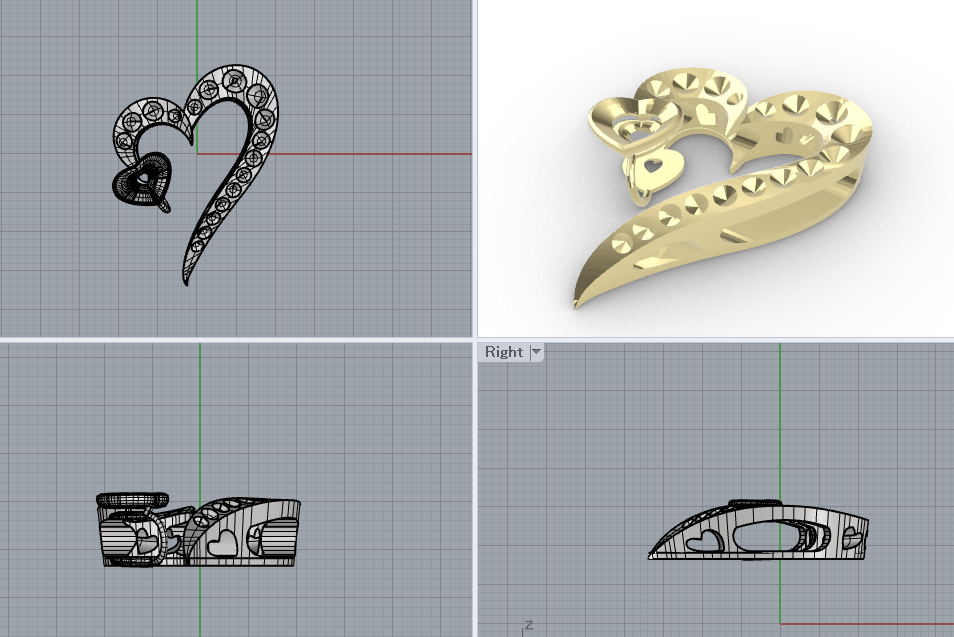
Task: Click the heart cutout in Right view model
Action: [708, 542]
